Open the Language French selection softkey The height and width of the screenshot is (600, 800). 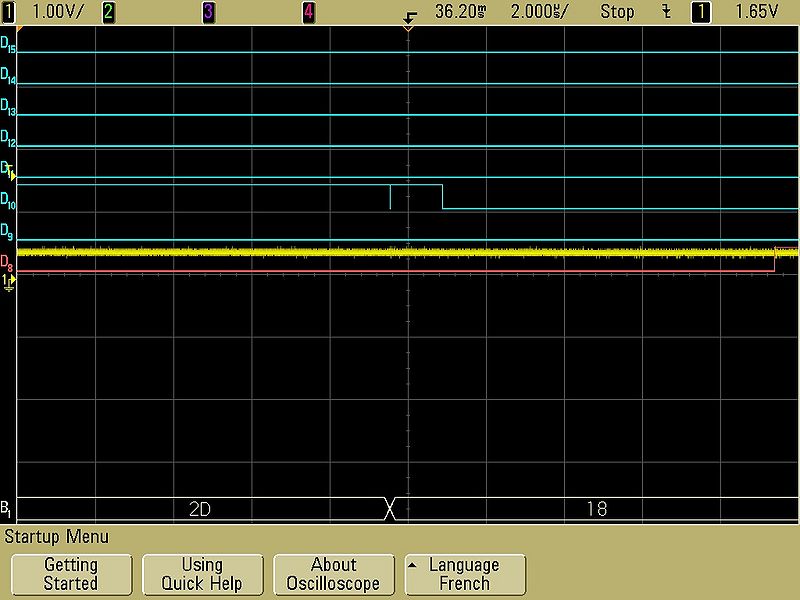[x=465, y=574]
